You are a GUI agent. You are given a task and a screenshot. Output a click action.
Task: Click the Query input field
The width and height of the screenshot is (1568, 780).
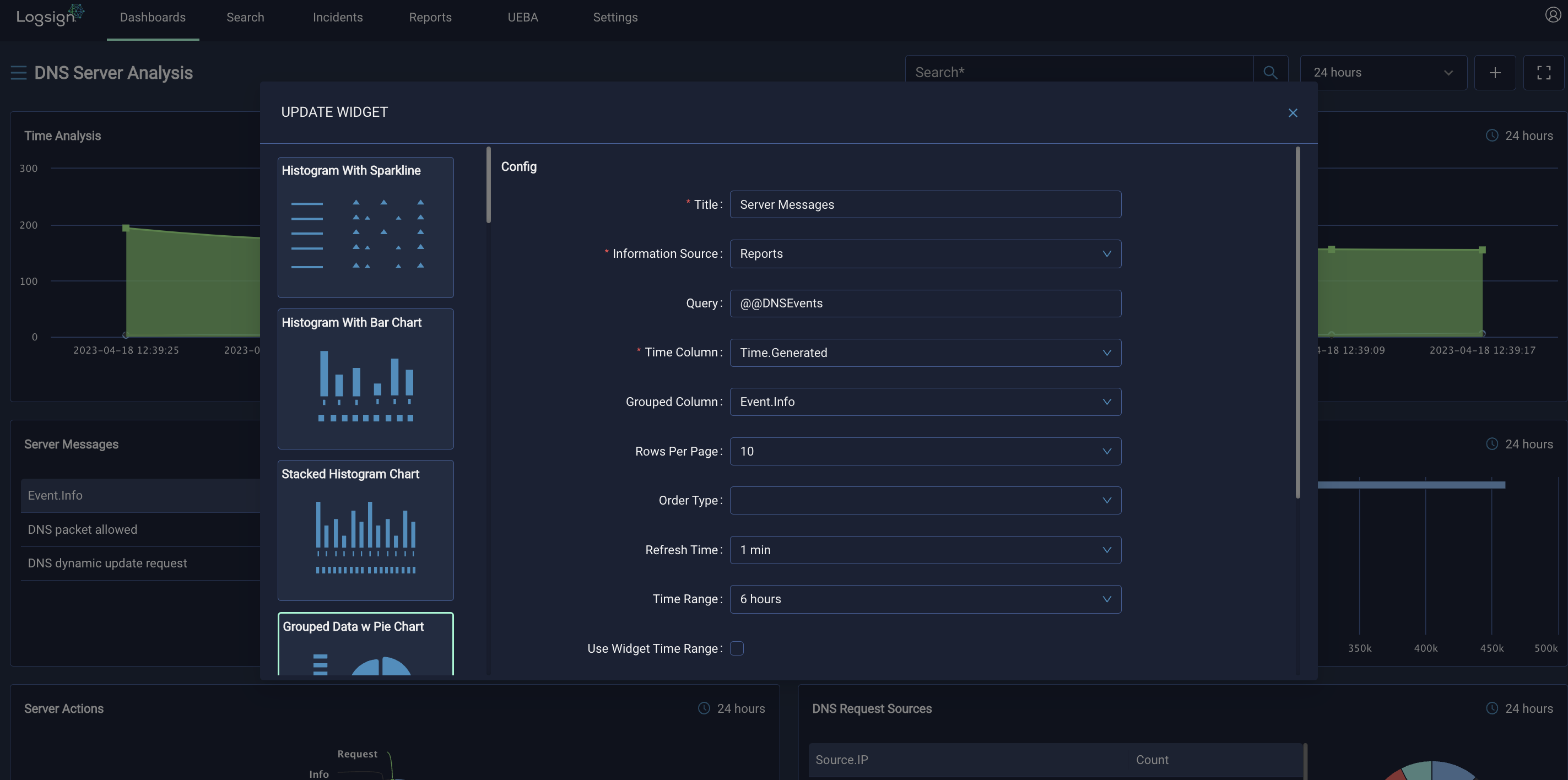click(925, 304)
